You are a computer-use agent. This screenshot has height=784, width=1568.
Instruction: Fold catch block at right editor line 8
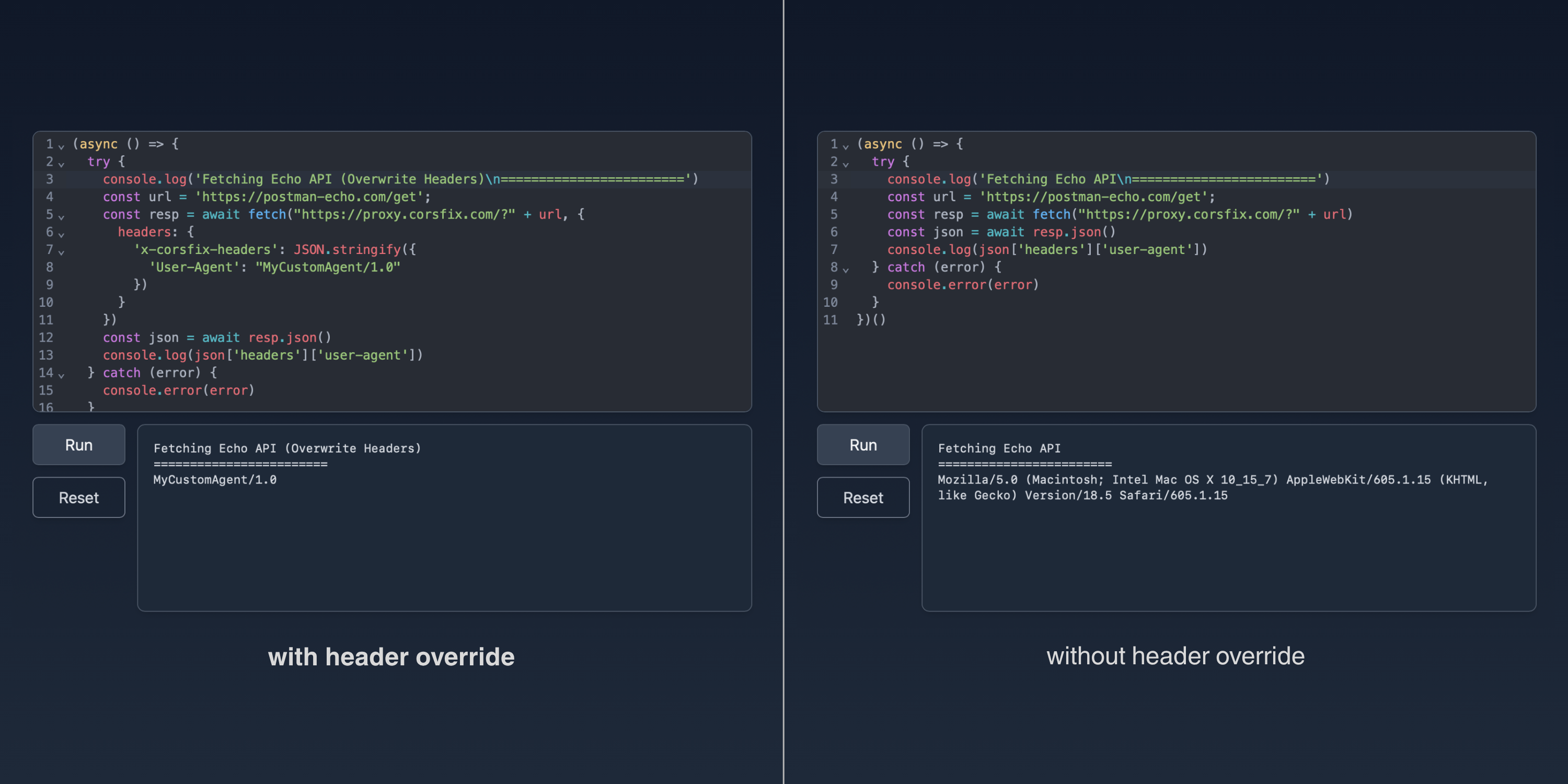846,269
